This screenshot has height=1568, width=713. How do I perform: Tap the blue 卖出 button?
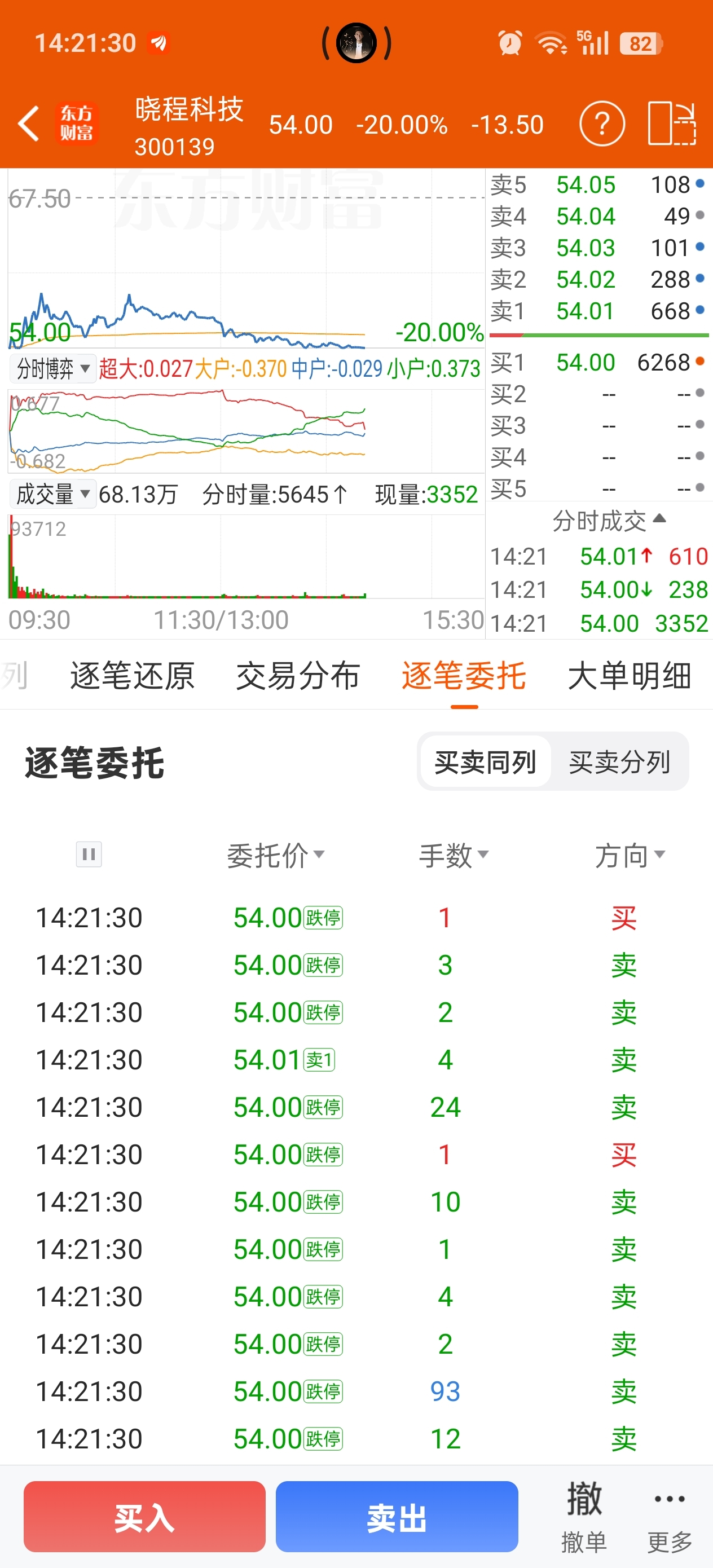pos(397,1516)
